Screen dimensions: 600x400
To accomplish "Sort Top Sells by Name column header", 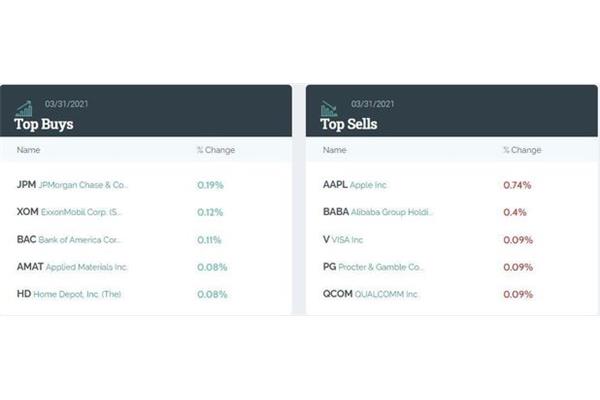I will [334, 150].
